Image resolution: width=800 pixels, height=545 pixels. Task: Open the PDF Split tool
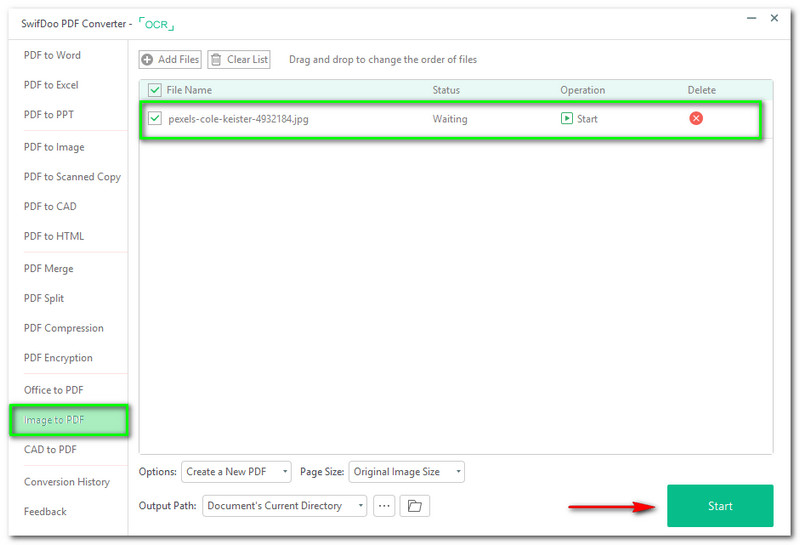[44, 298]
